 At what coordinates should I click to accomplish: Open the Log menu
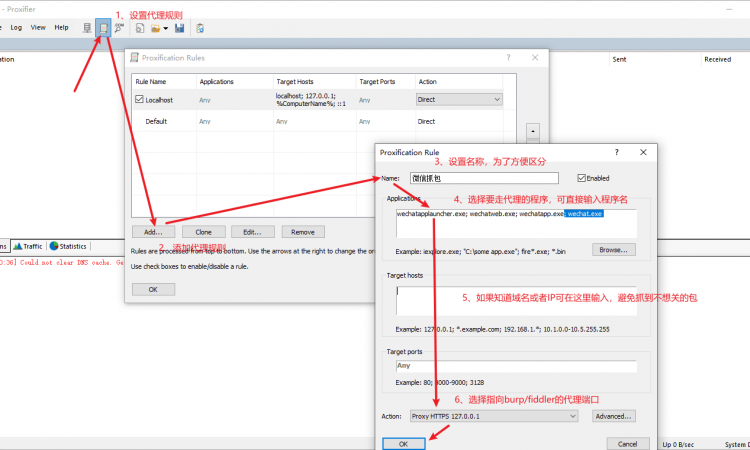(x=16, y=28)
